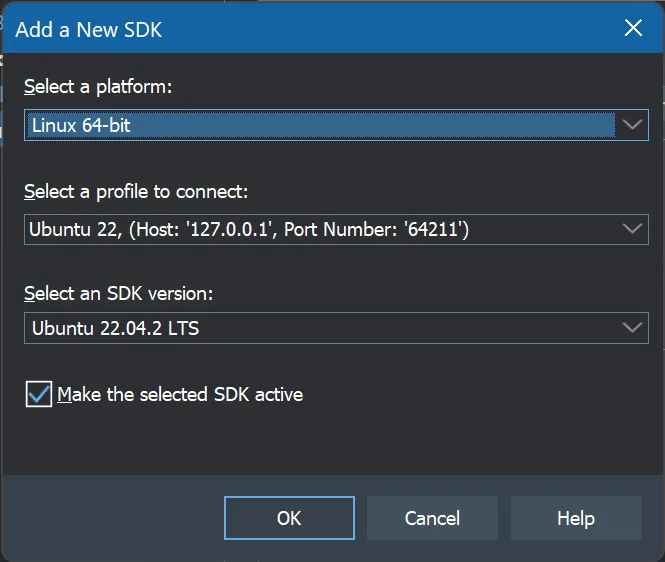Click the Cancel button
665x562 pixels.
[x=432, y=518]
